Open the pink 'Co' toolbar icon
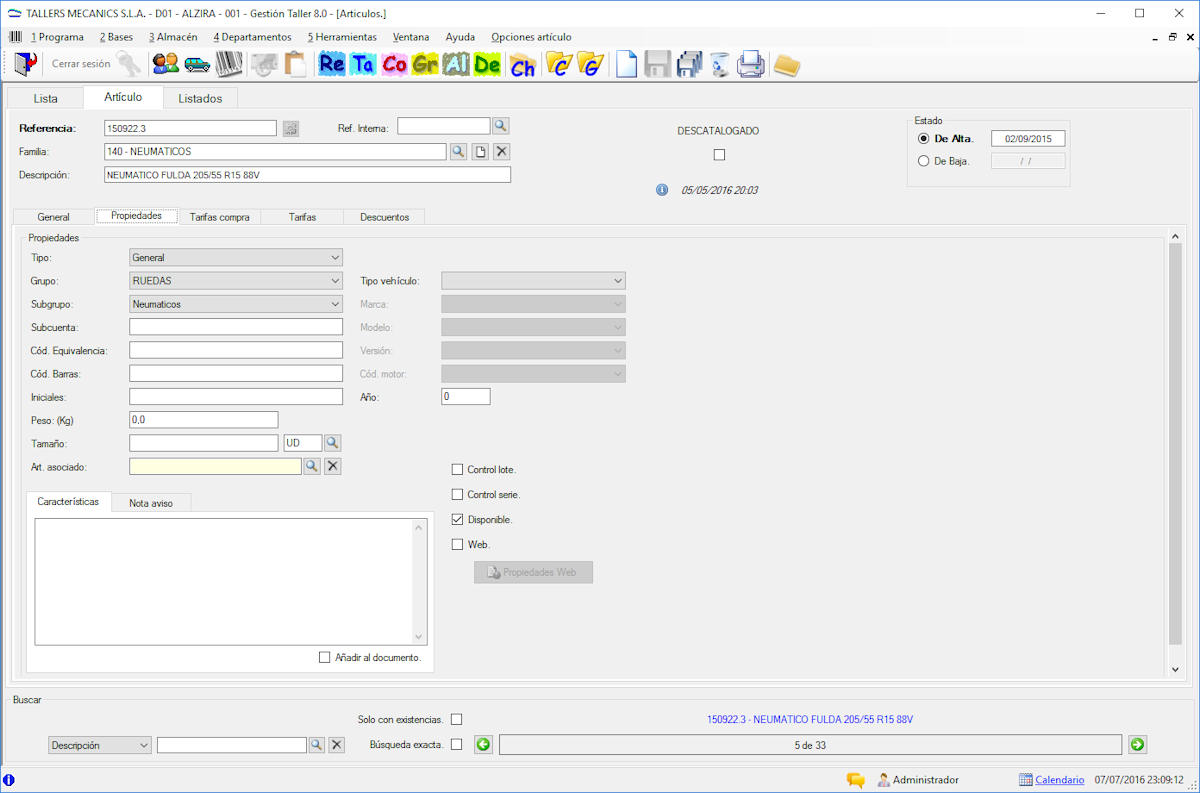This screenshot has width=1200, height=793. 394,64
